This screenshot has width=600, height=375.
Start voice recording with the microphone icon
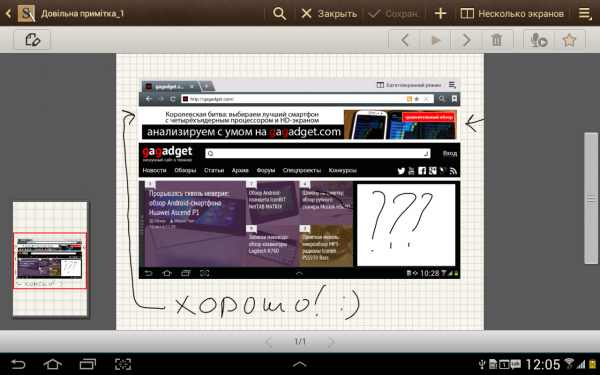click(x=539, y=40)
